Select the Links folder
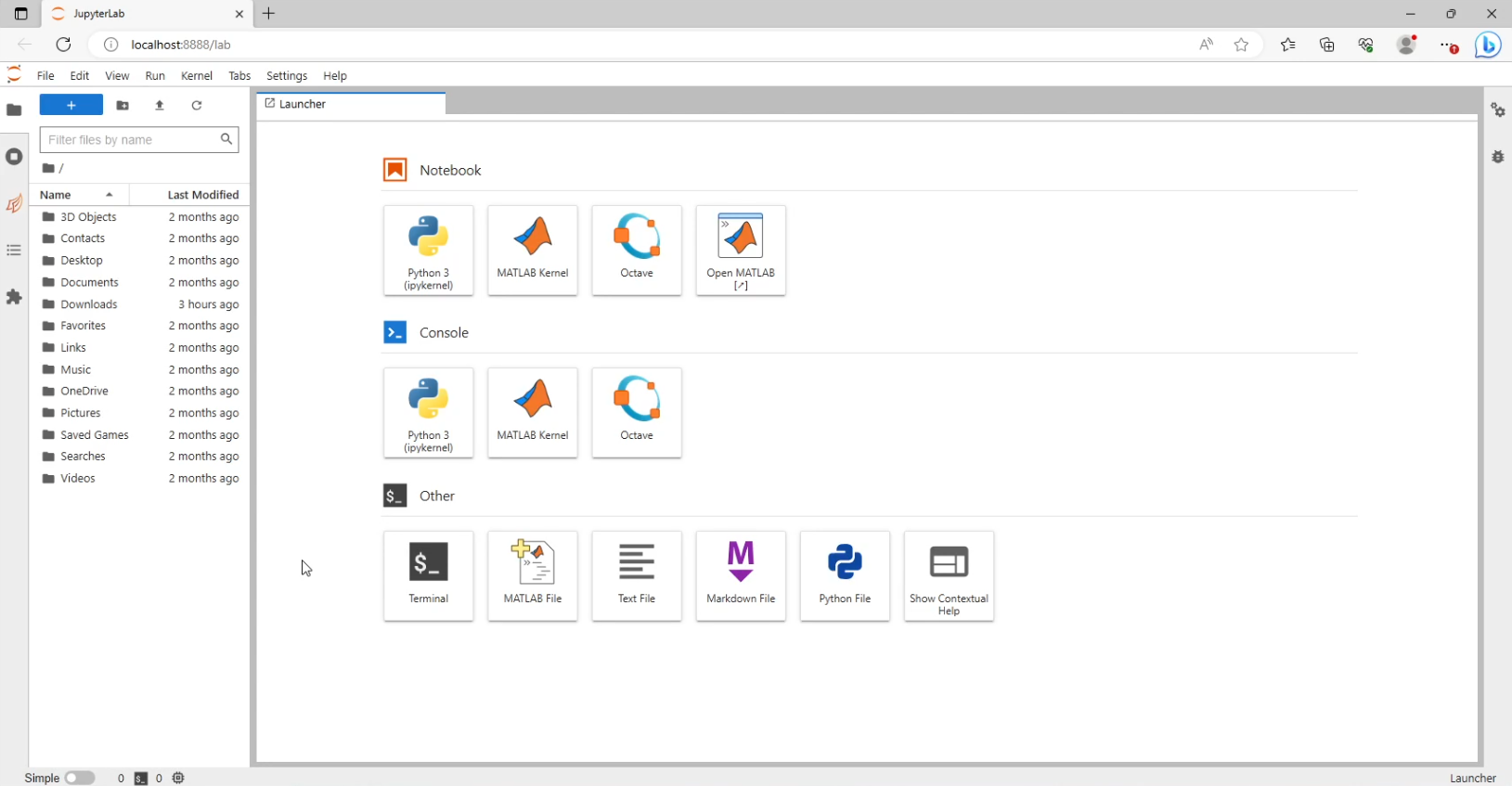Screen dimensions: 1512x786 [140, 348]
